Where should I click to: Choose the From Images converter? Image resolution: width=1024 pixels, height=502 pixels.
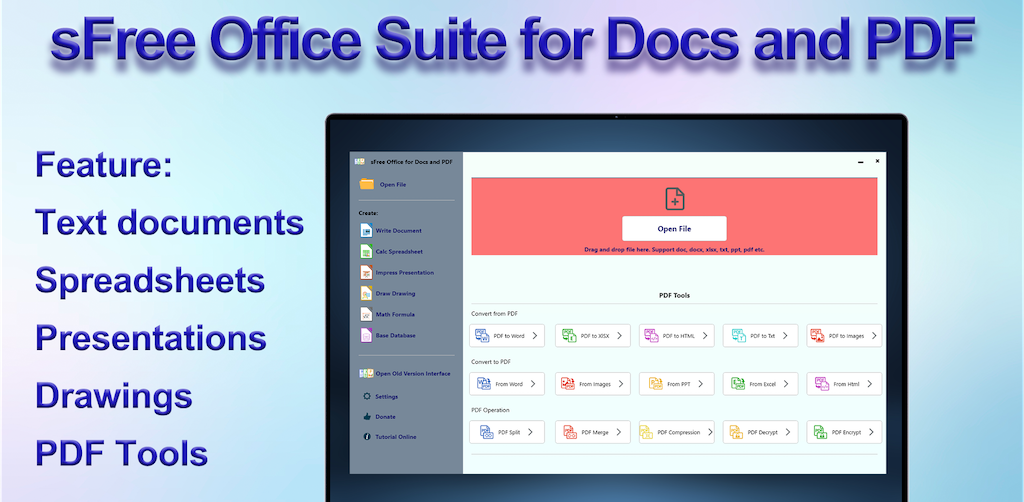592,384
